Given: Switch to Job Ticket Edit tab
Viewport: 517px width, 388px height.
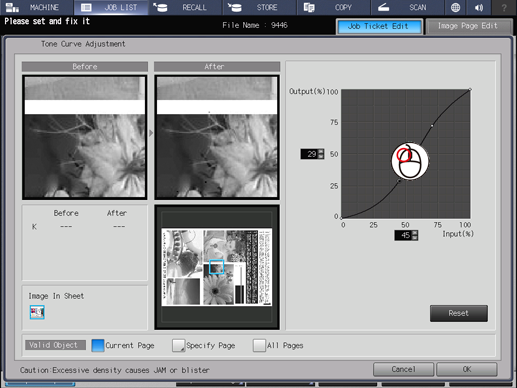Looking at the screenshot, I should (x=379, y=26).
